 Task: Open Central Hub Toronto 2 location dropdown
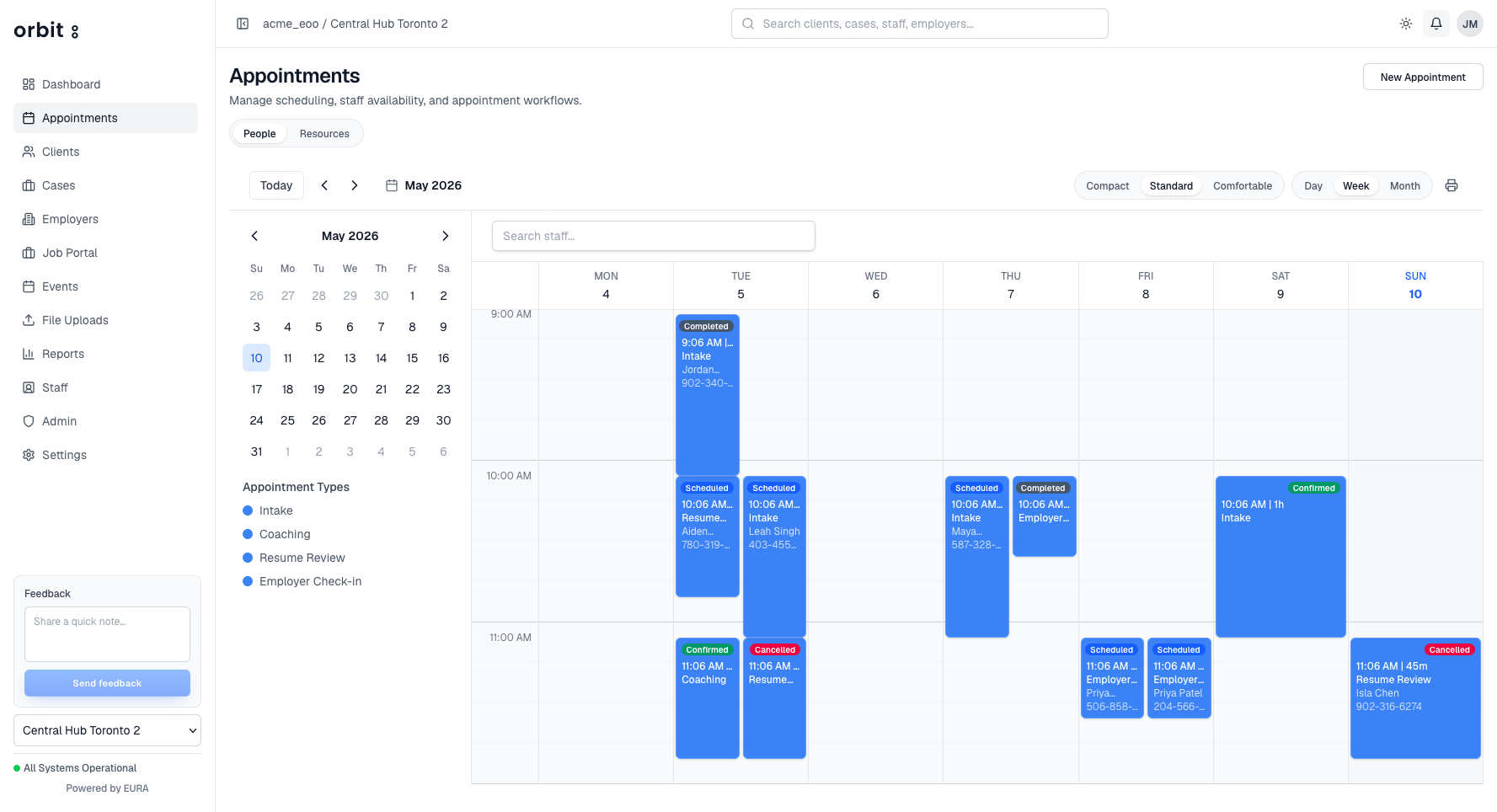point(107,730)
